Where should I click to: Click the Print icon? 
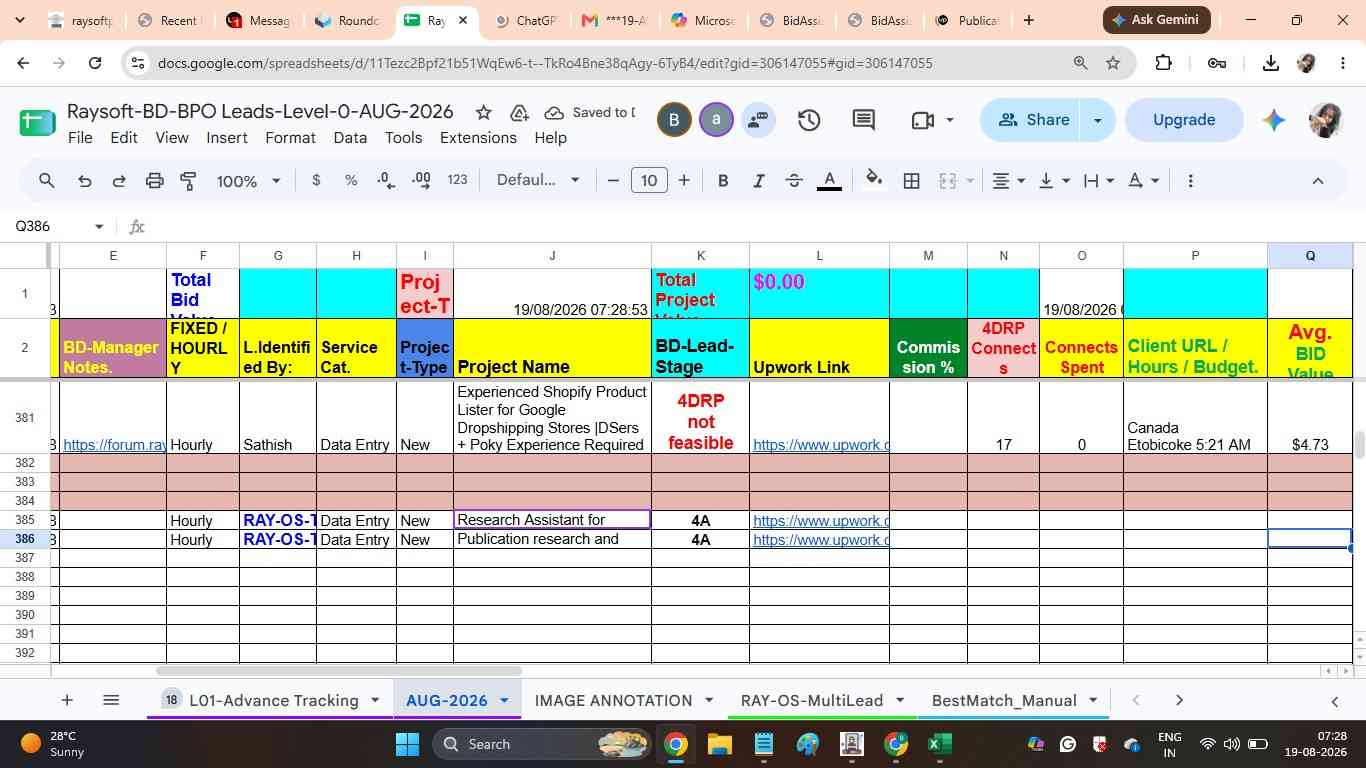coord(154,181)
